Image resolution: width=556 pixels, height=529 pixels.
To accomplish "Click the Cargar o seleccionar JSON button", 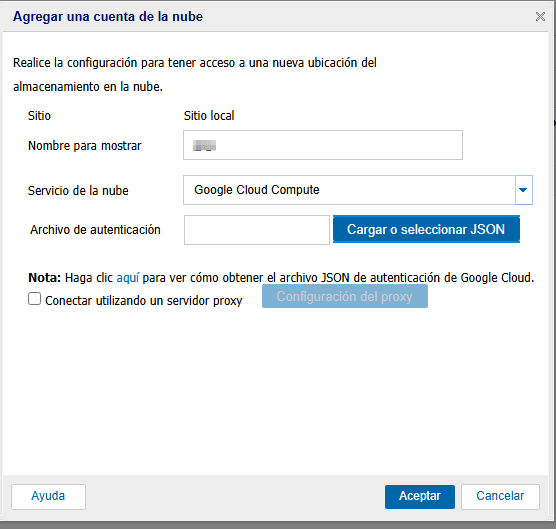I will tap(426, 229).
